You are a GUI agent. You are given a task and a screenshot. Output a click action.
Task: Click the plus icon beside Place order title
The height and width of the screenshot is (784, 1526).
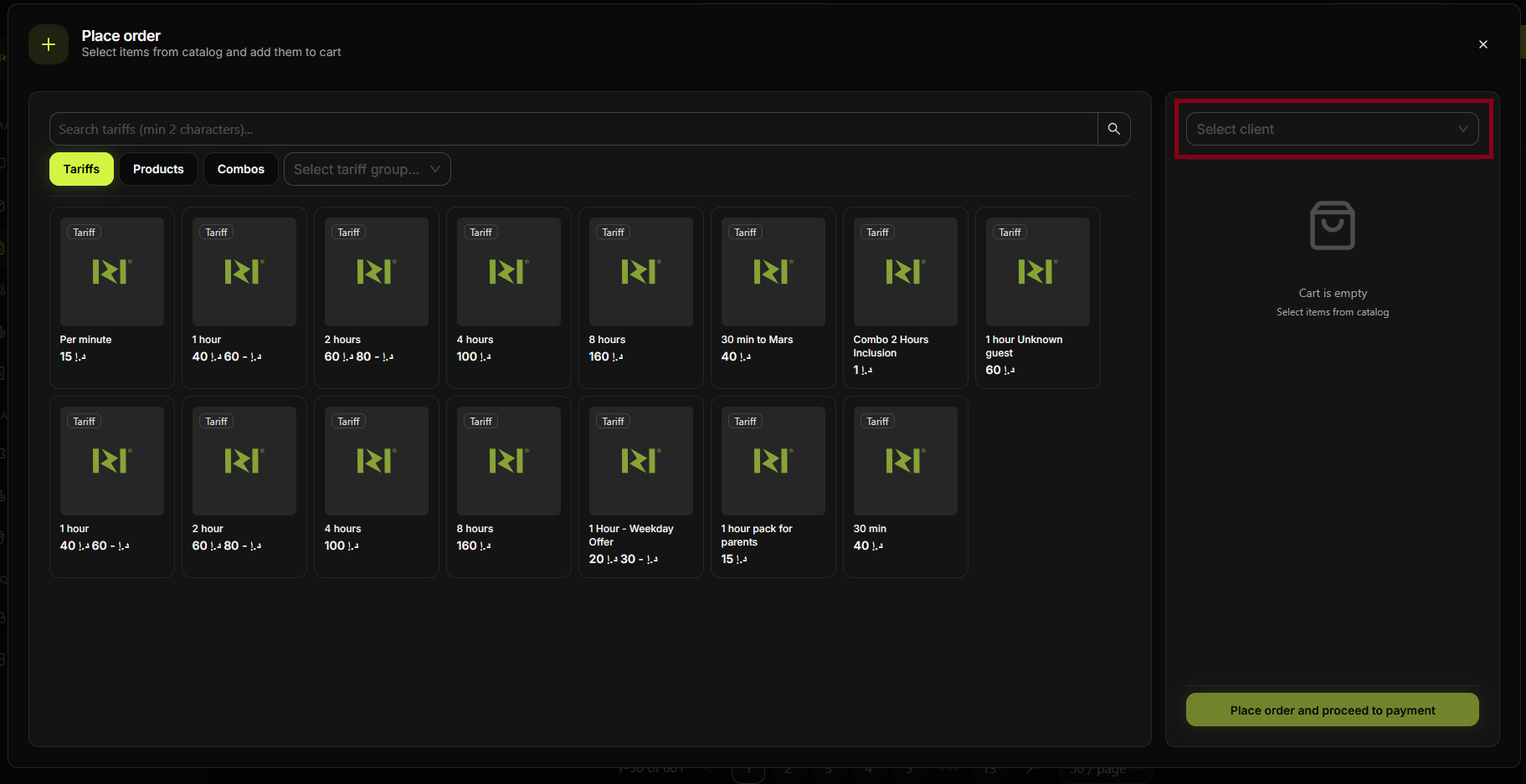pos(48,44)
